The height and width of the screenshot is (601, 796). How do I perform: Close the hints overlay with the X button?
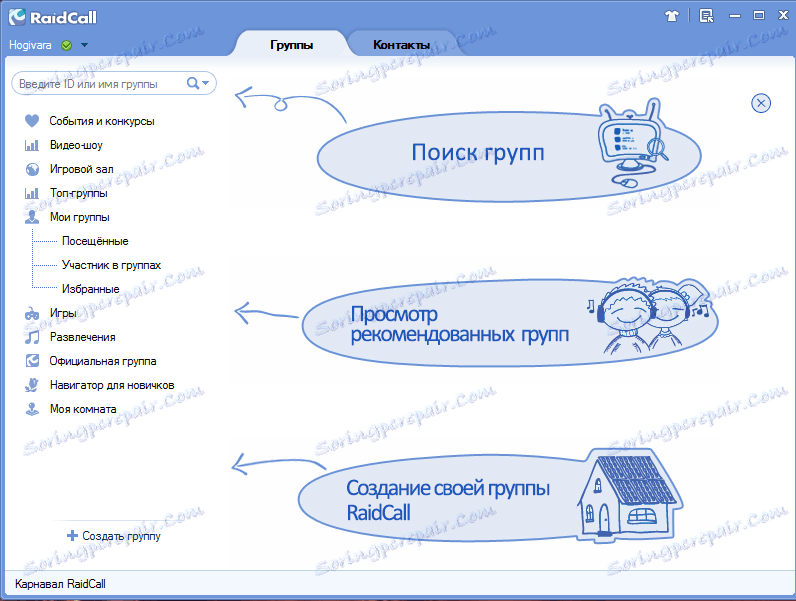[760, 103]
